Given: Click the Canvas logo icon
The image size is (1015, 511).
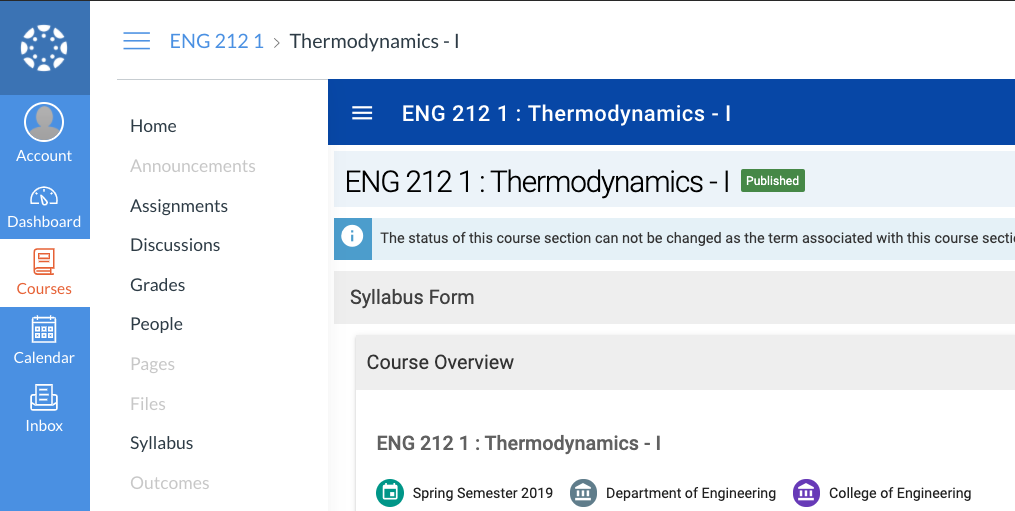Looking at the screenshot, I should (x=44, y=47).
